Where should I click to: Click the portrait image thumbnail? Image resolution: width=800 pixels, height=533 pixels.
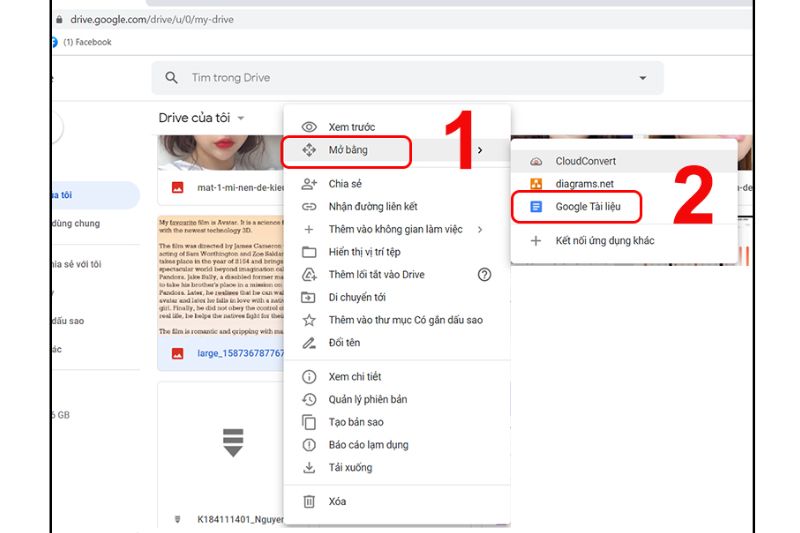(x=221, y=153)
